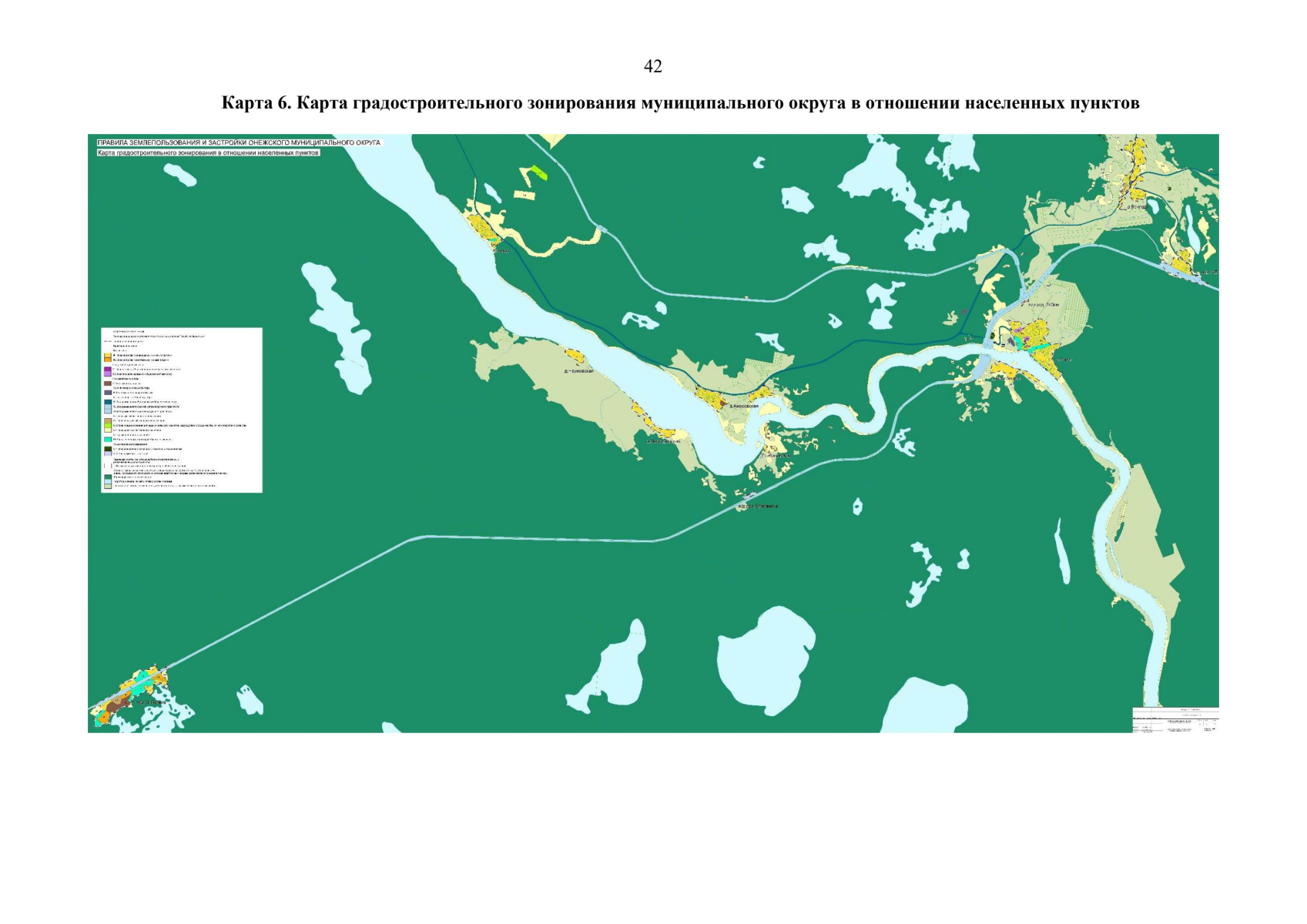
Task: Click the heading 'Карта 6. Карта градостроительного зонирования'
Action: [427, 102]
